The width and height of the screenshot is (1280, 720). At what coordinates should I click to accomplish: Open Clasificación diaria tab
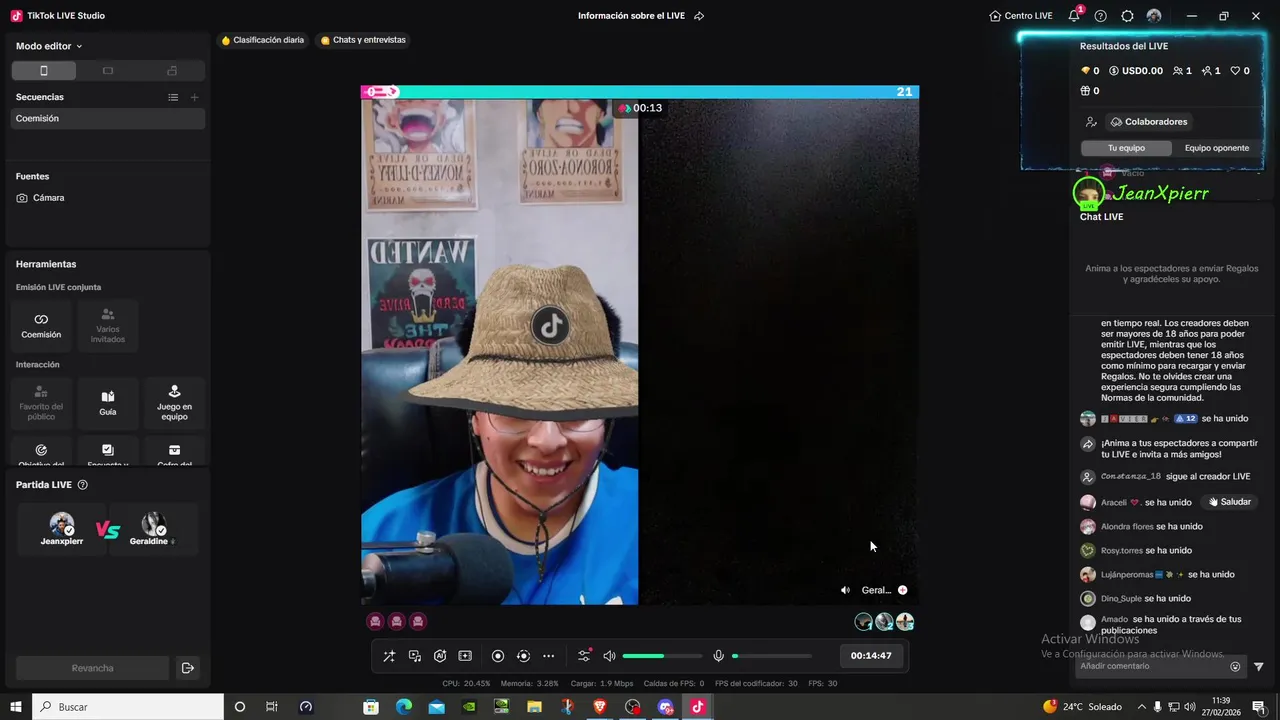coord(262,40)
